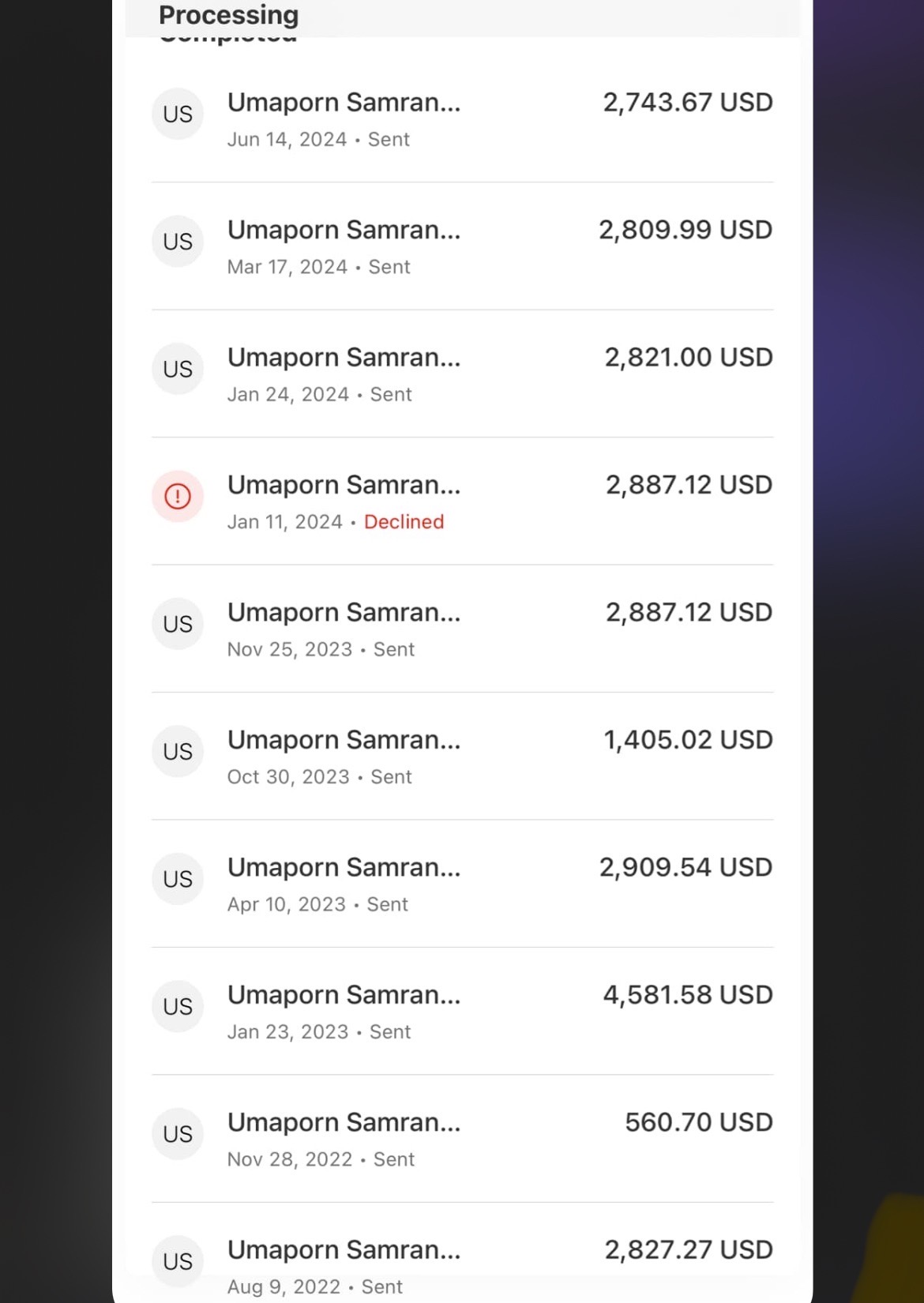924x1303 pixels.
Task: Tap the US avatar for Jun 14, 2024 transfer
Action: 178,114
